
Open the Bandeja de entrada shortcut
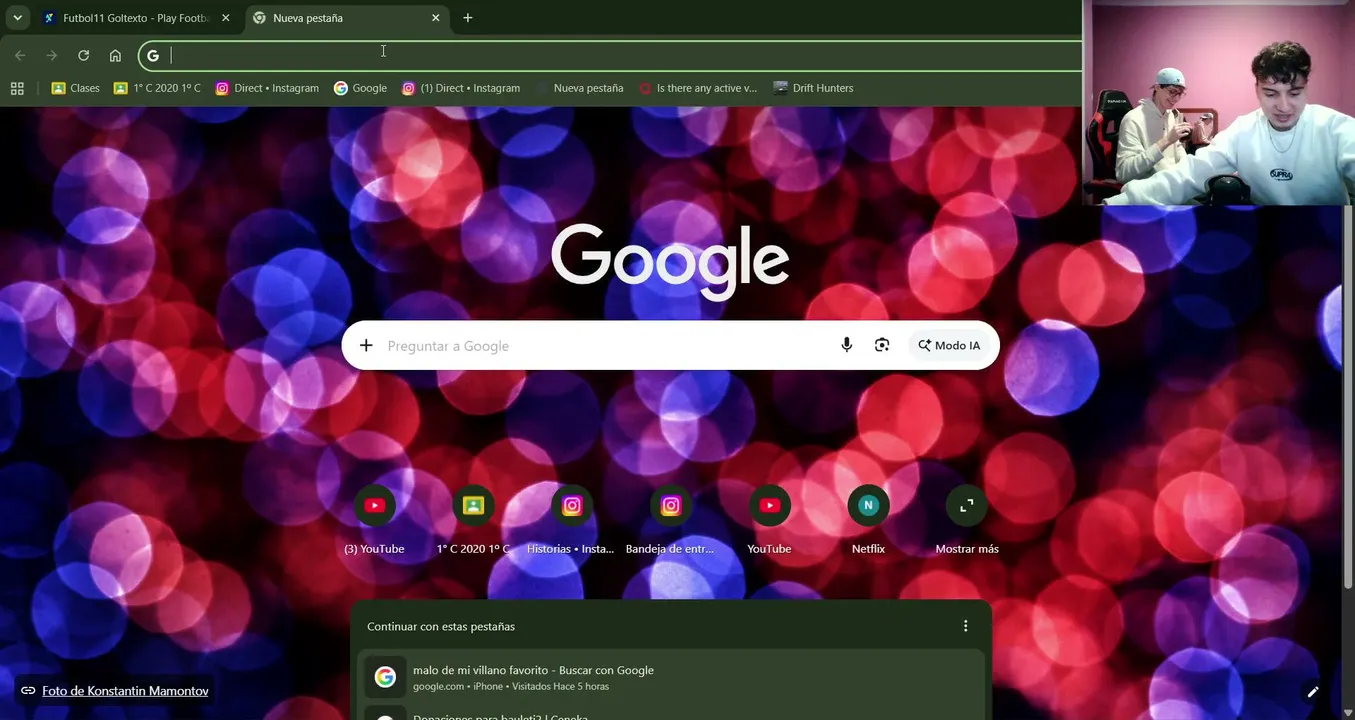pos(670,520)
